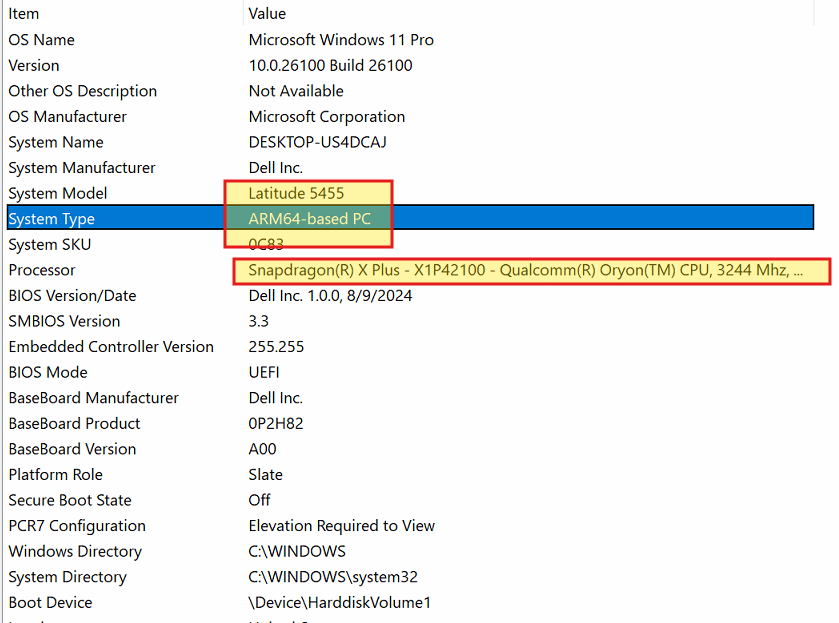Click the value 10.0.26100 Build 26100
Image resolution: width=839 pixels, height=623 pixels.
[330, 65]
